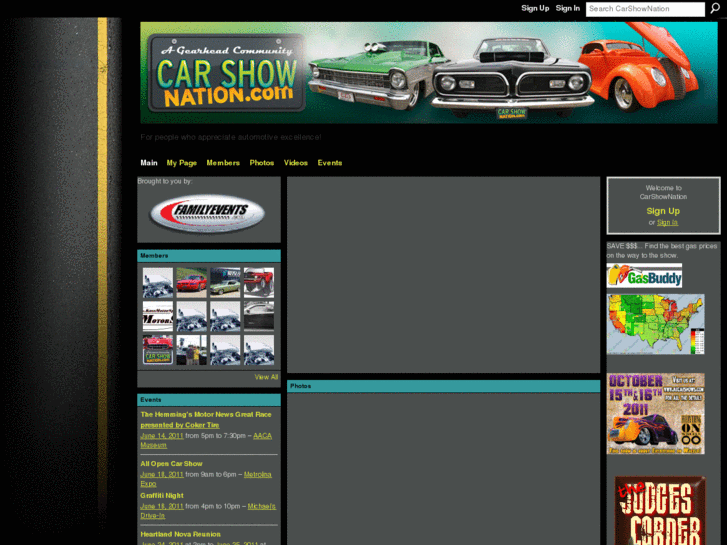Open Hemming's Motor News Great Race event
The width and height of the screenshot is (727, 545).
pyautogui.click(x=206, y=419)
